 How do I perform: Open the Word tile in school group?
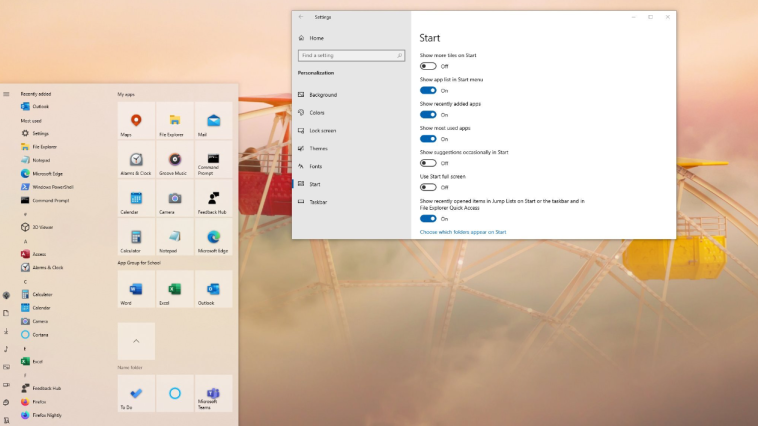(136, 289)
